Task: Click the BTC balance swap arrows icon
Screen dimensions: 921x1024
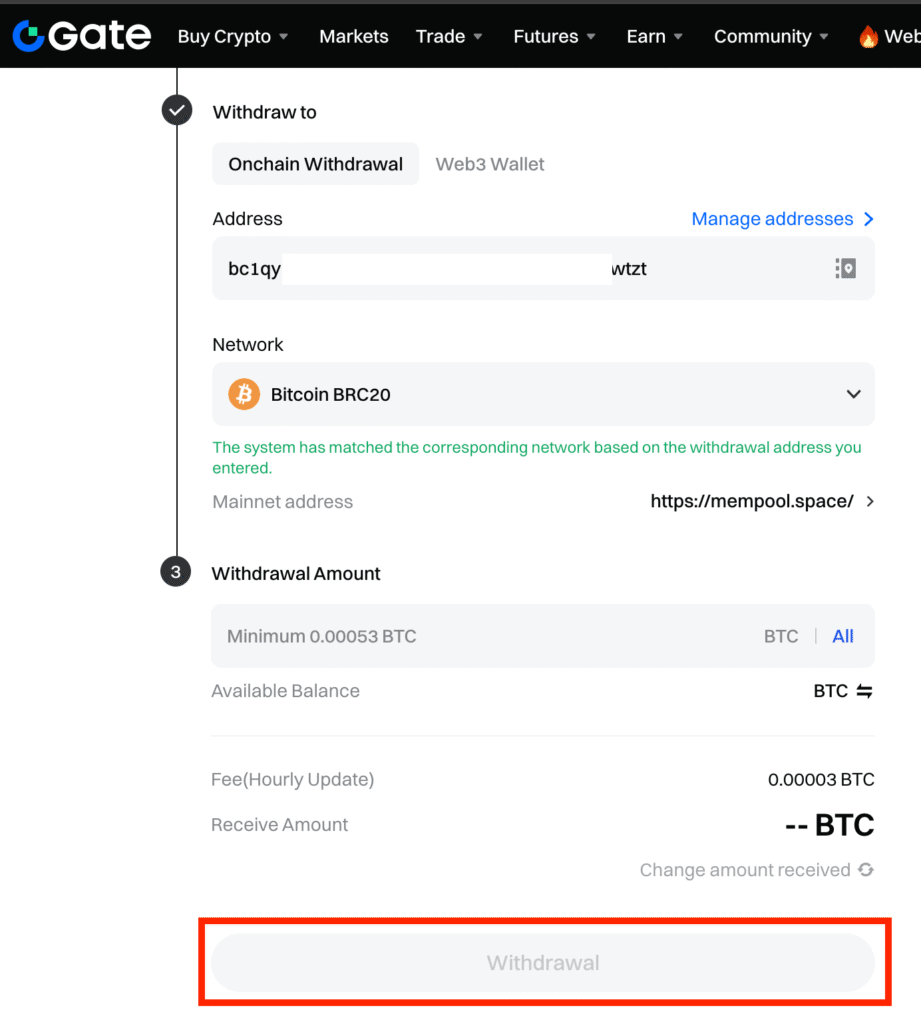Action: pyautogui.click(x=864, y=691)
